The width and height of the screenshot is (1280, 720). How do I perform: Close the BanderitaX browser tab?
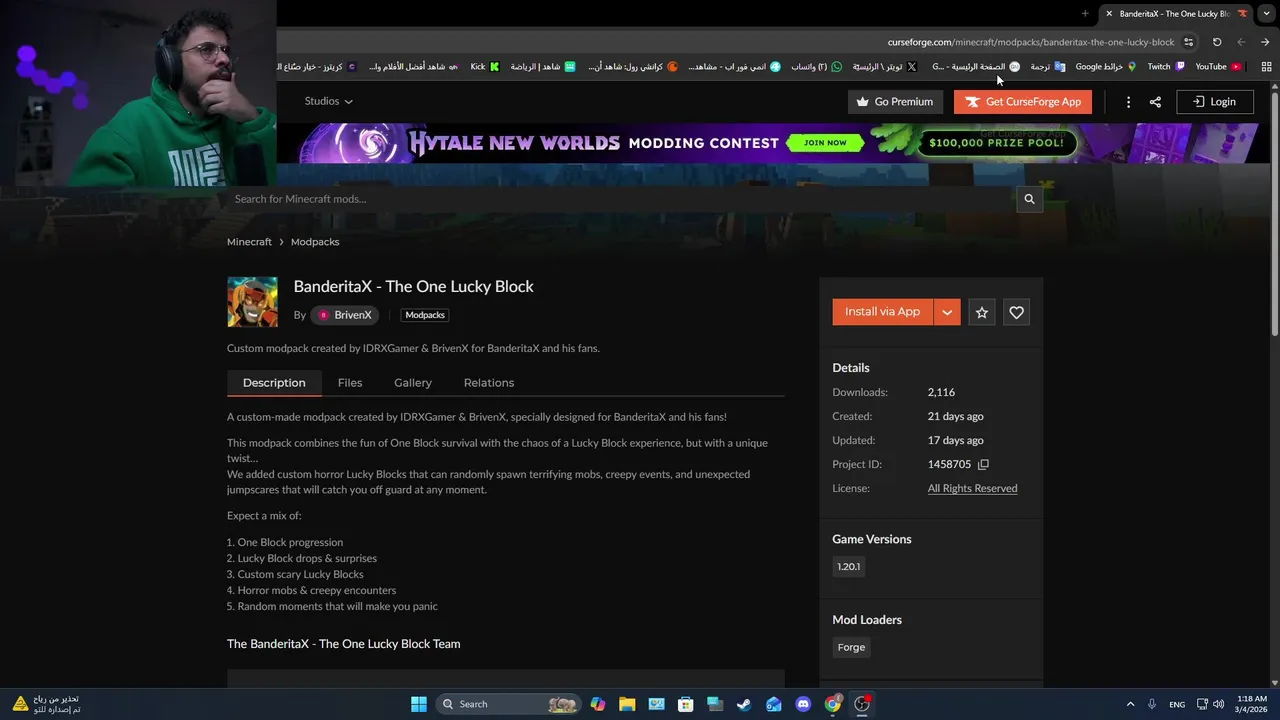1109,14
